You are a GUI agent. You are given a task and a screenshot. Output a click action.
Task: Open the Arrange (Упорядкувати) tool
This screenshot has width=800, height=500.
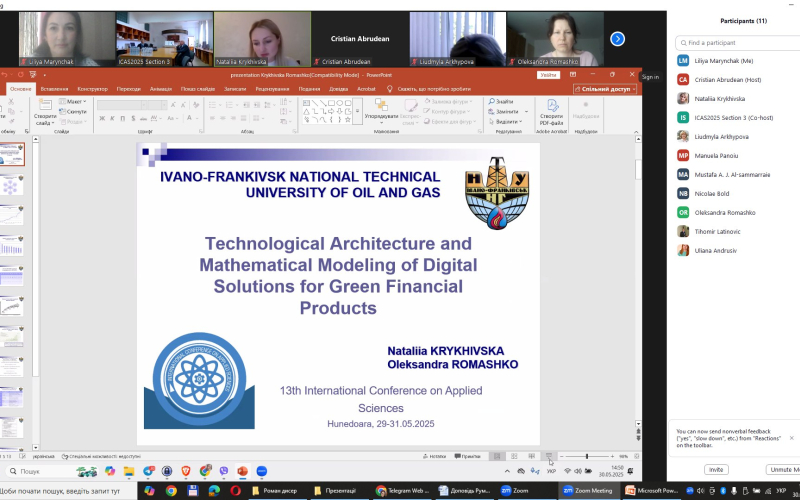[x=381, y=112]
